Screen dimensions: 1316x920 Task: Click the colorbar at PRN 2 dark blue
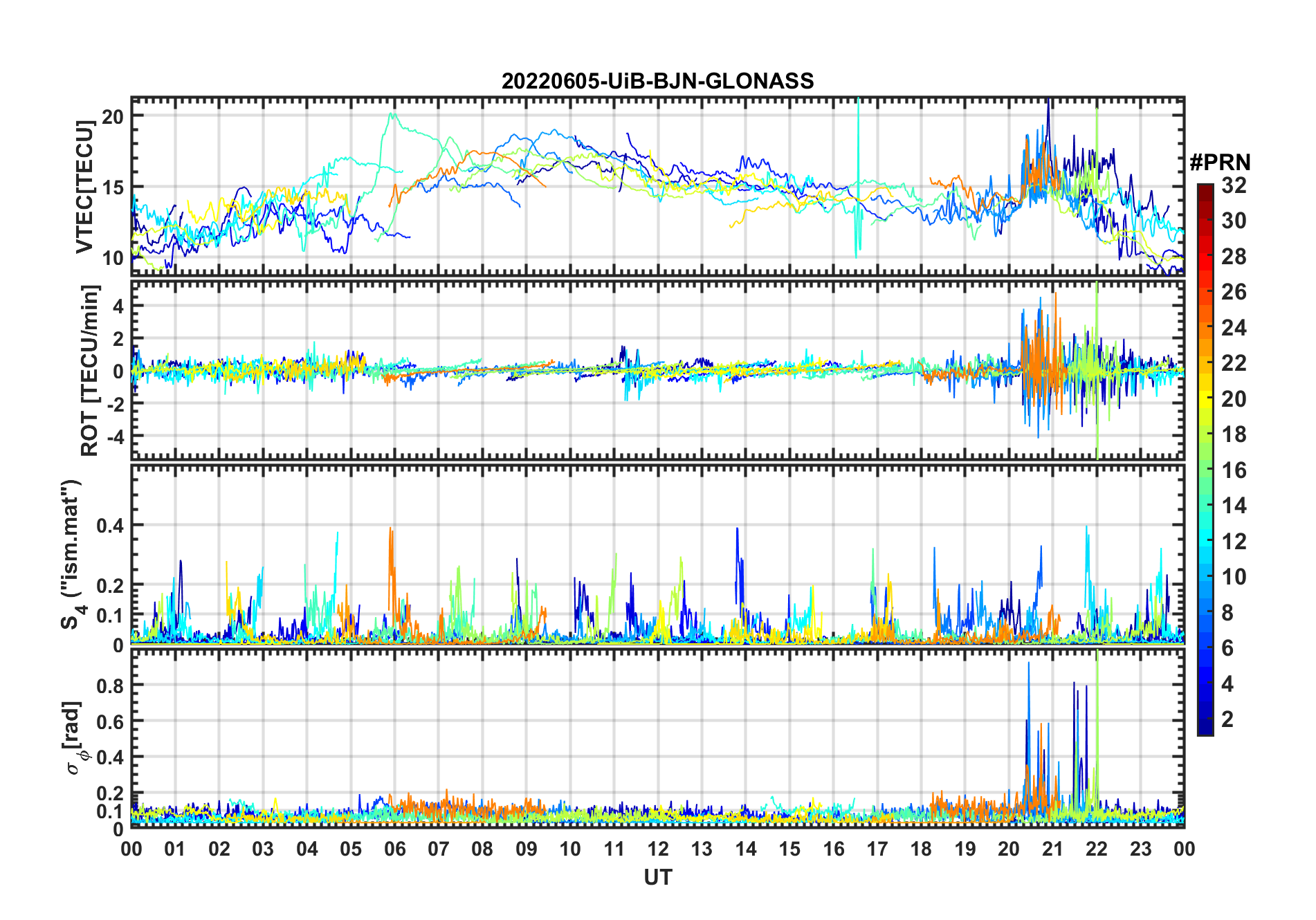tap(1205, 719)
